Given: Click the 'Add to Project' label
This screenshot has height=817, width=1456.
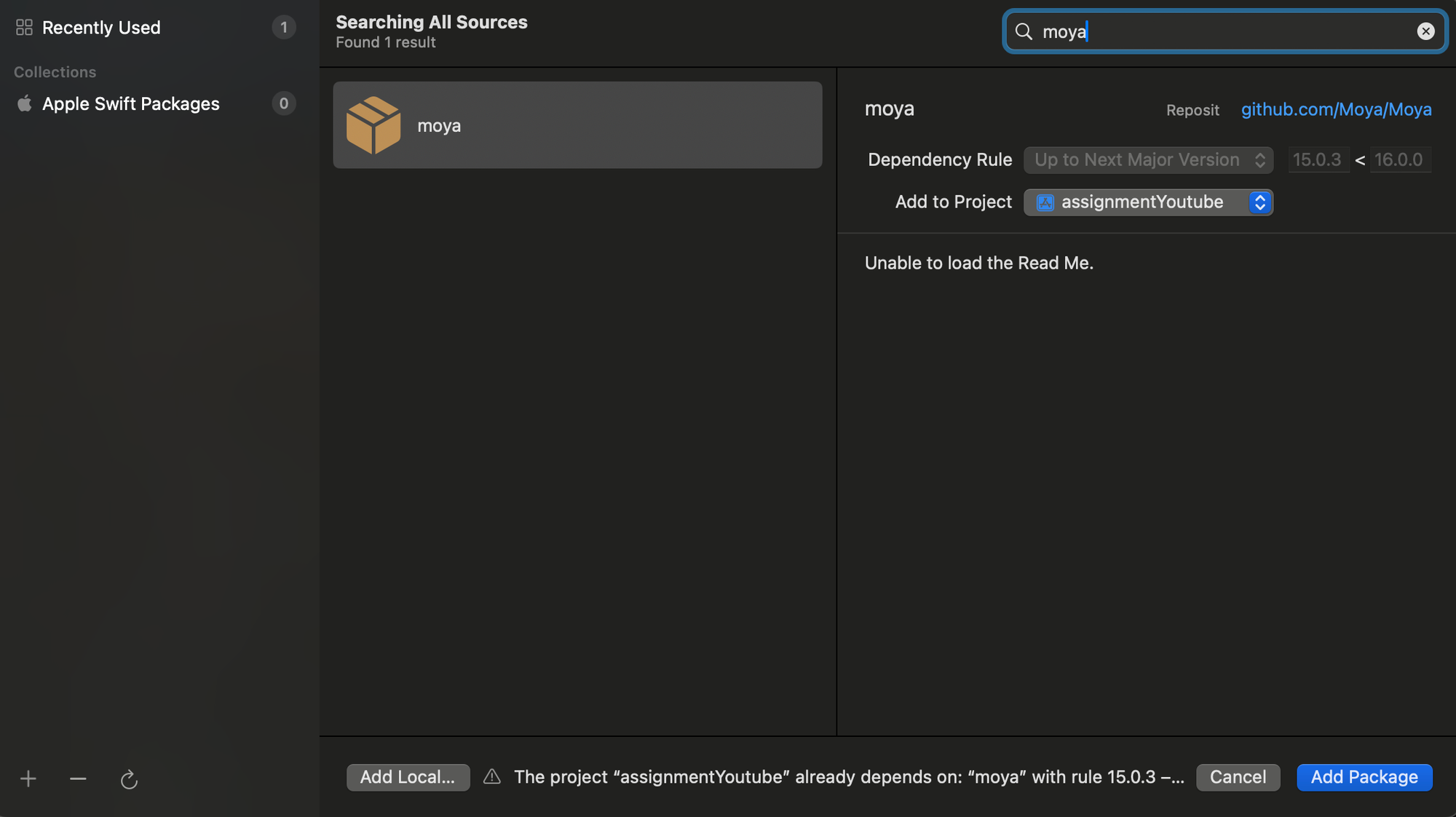Looking at the screenshot, I should 954,202.
